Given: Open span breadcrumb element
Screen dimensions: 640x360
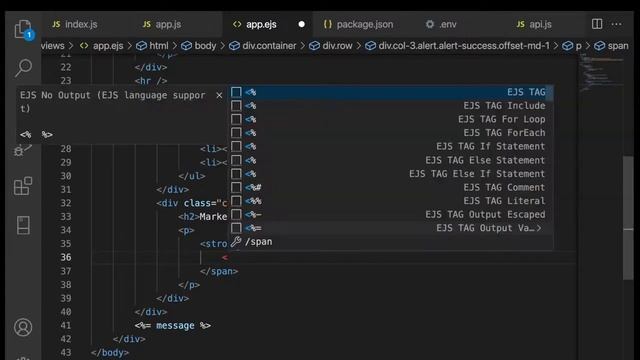Looking at the screenshot, I should [x=611, y=46].
